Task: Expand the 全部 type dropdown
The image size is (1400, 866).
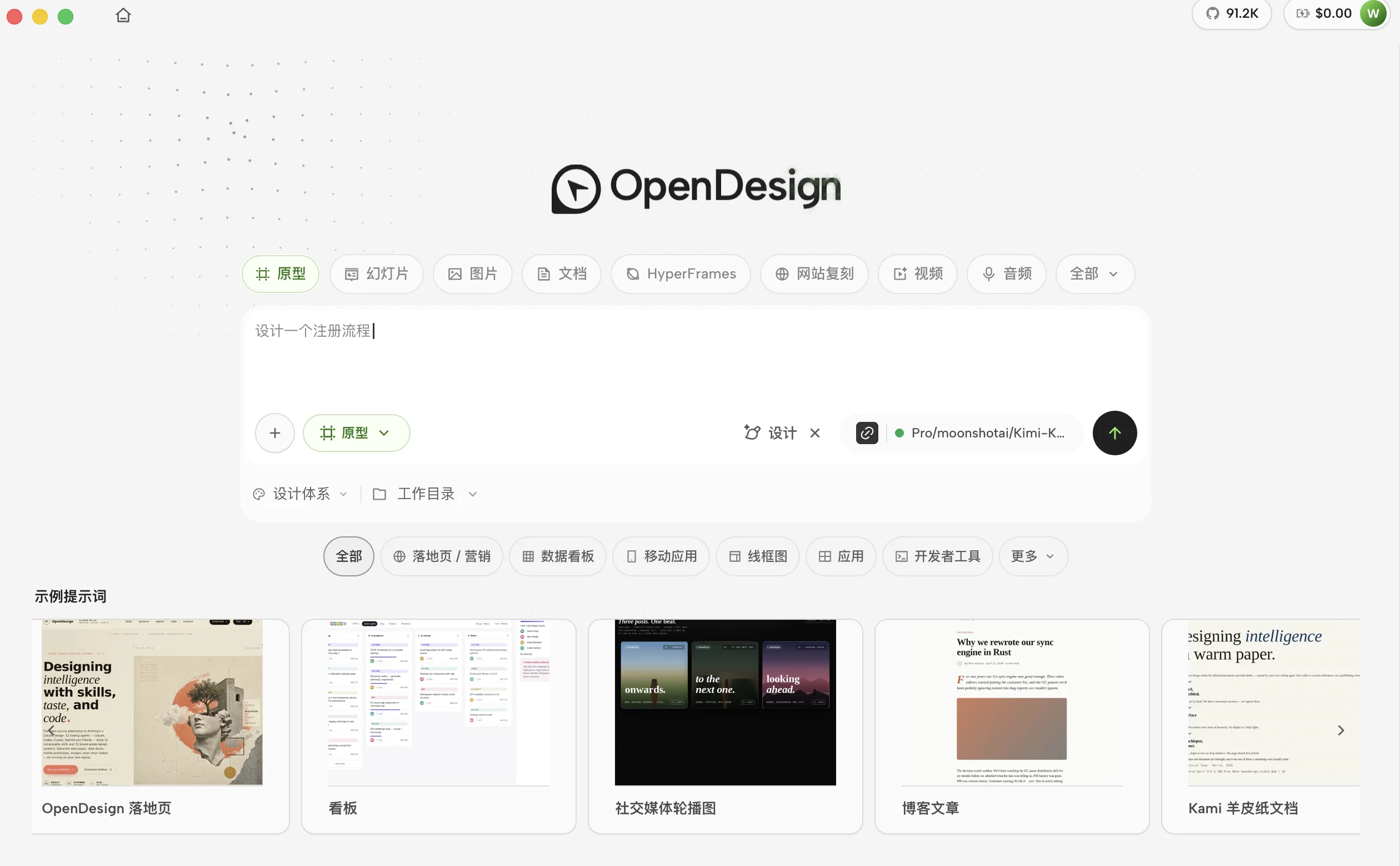Action: (x=1095, y=274)
